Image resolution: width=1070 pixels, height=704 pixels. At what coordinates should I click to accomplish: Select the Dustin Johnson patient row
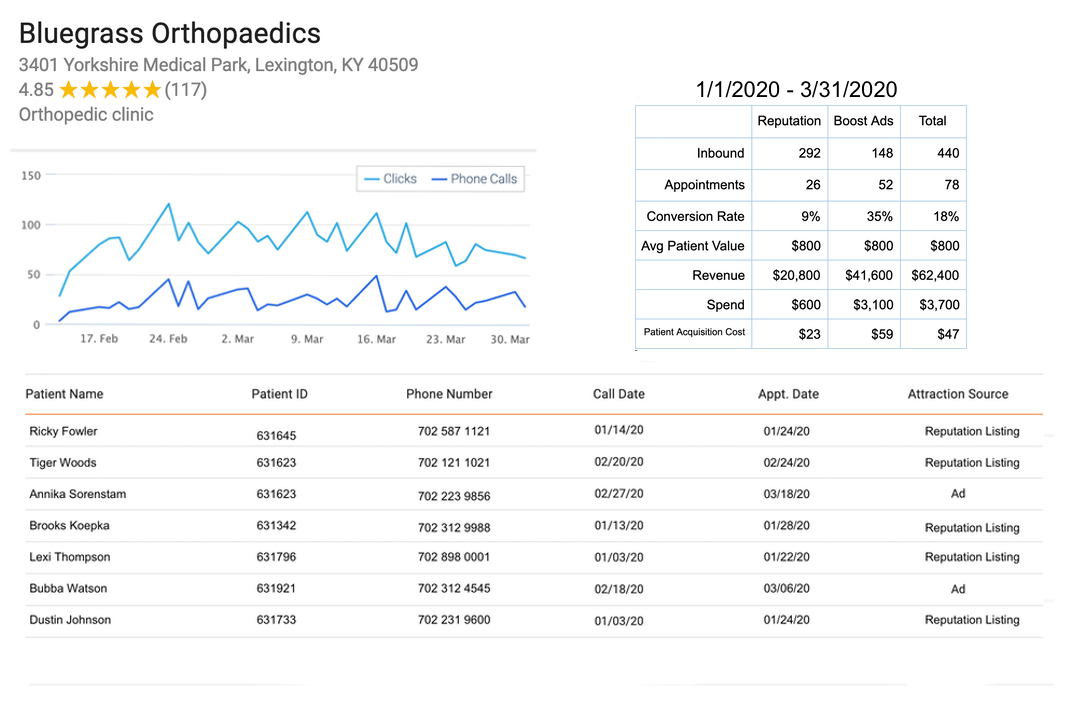pyautogui.click(x=534, y=620)
